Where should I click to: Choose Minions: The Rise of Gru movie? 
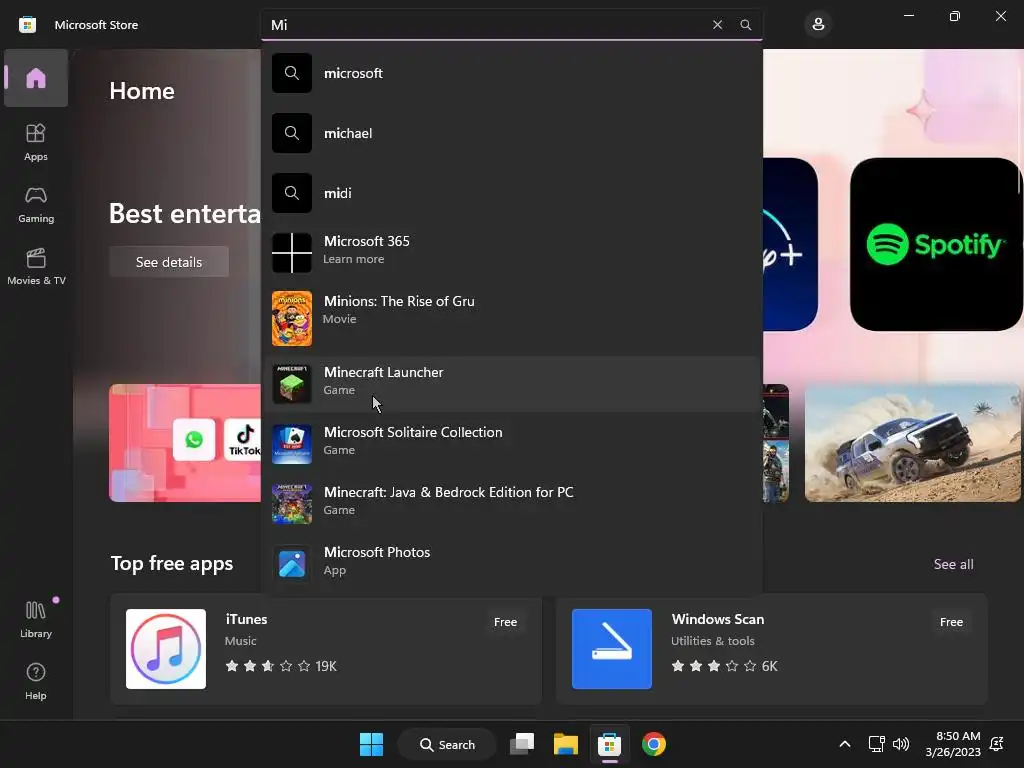[511, 318]
